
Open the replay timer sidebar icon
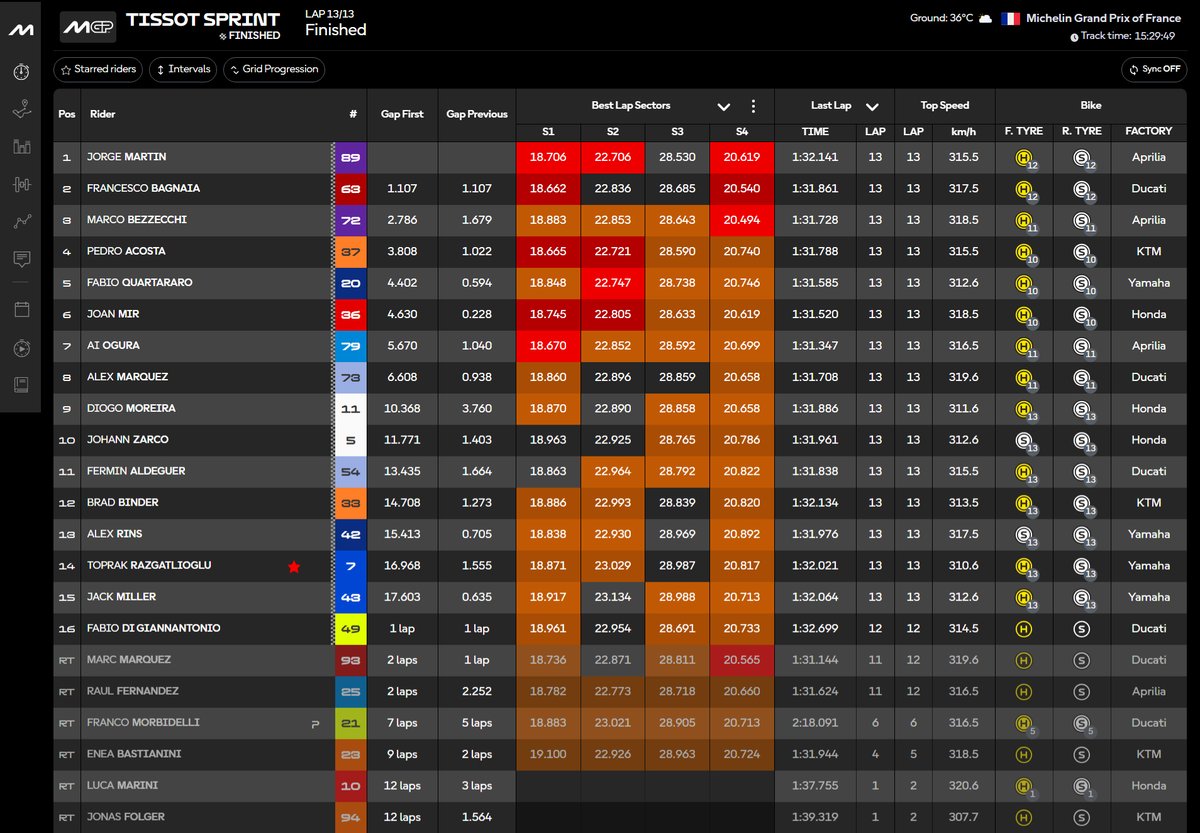point(21,347)
